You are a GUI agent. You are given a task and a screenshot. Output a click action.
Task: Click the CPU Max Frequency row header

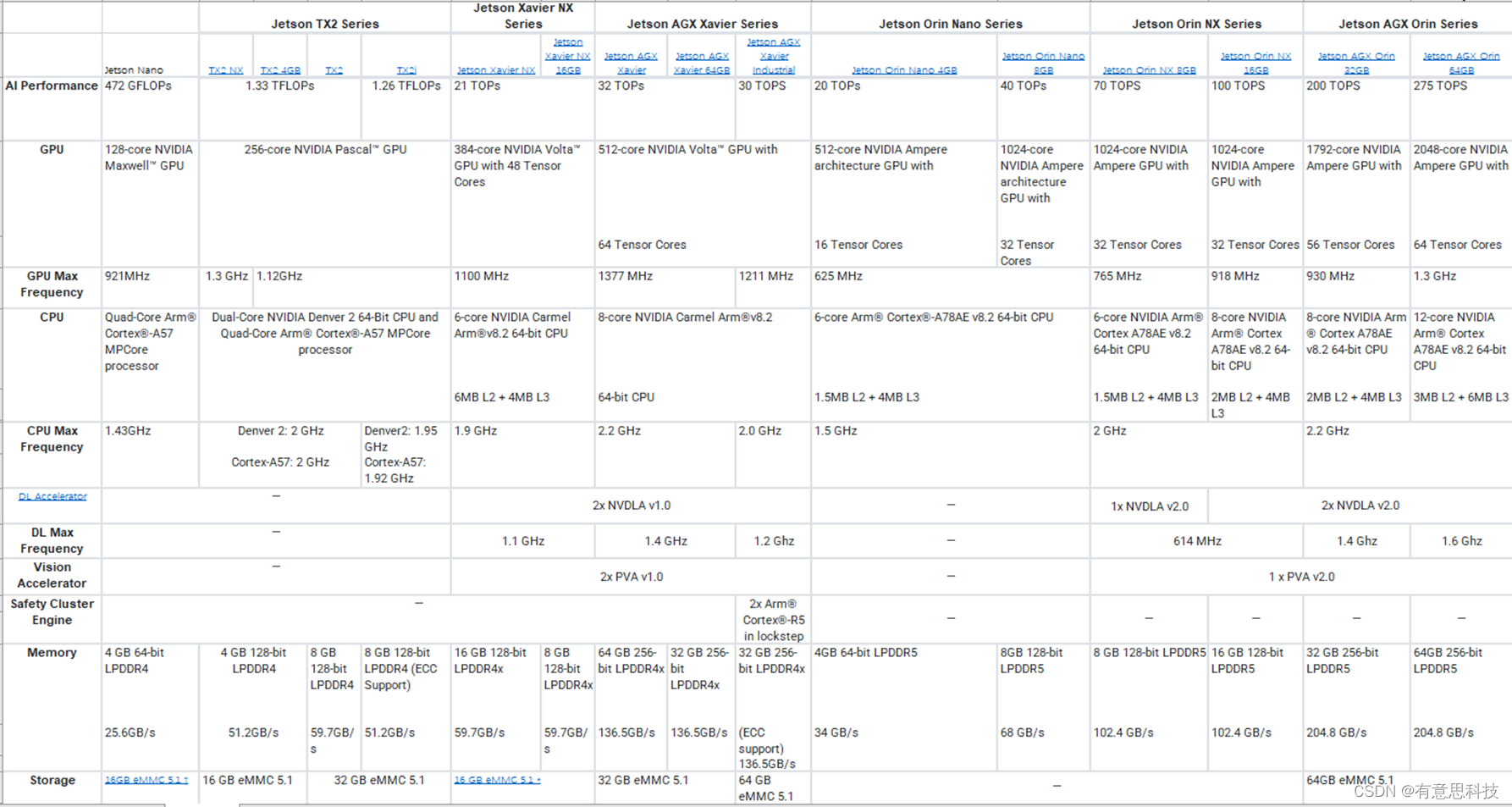(52, 439)
